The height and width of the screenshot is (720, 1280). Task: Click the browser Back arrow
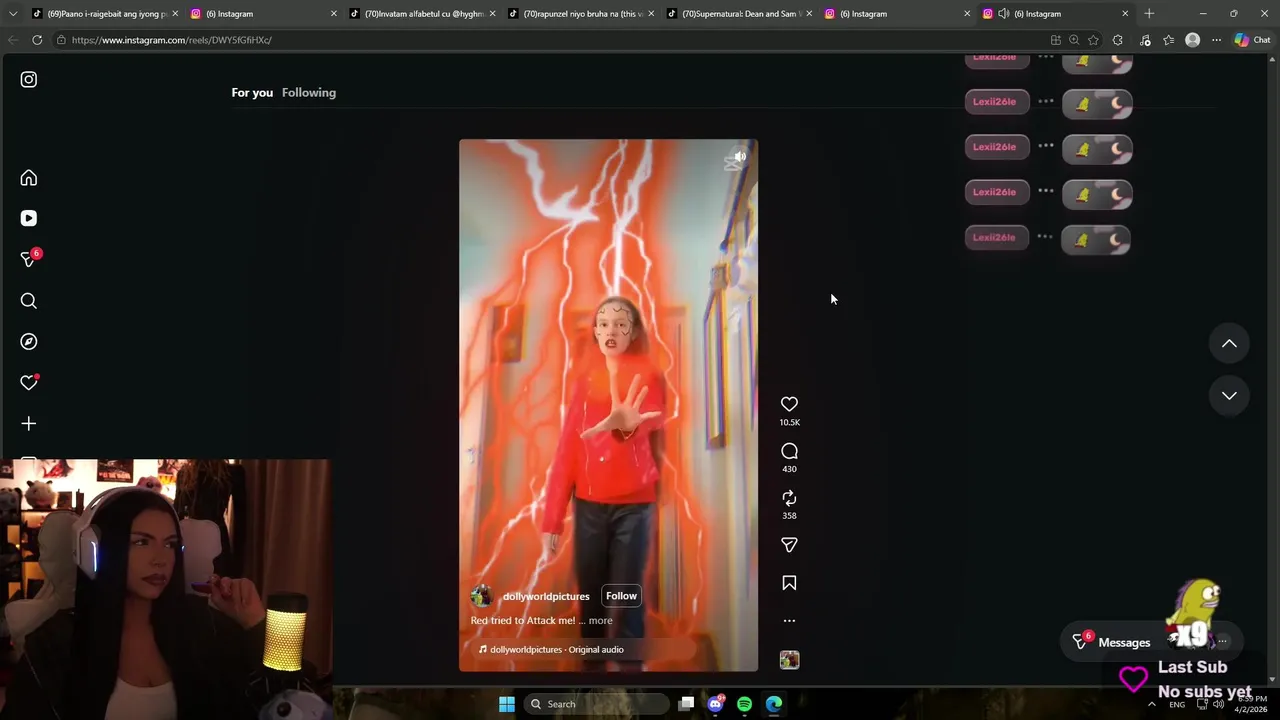[13, 40]
